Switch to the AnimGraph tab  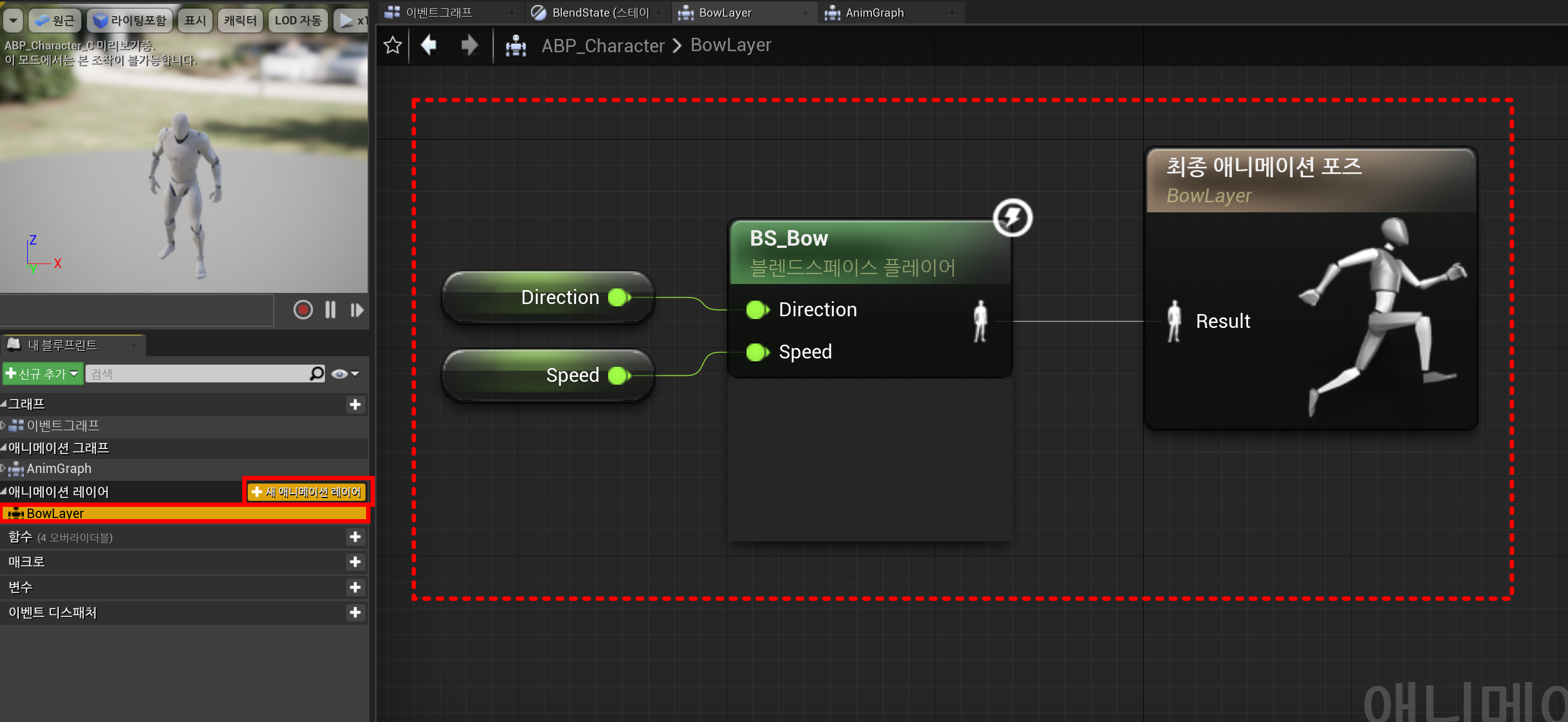tap(874, 12)
